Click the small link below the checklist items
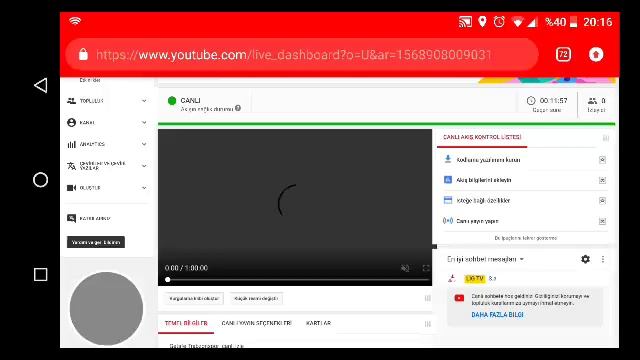This screenshot has height=360, width=640. tap(526, 238)
